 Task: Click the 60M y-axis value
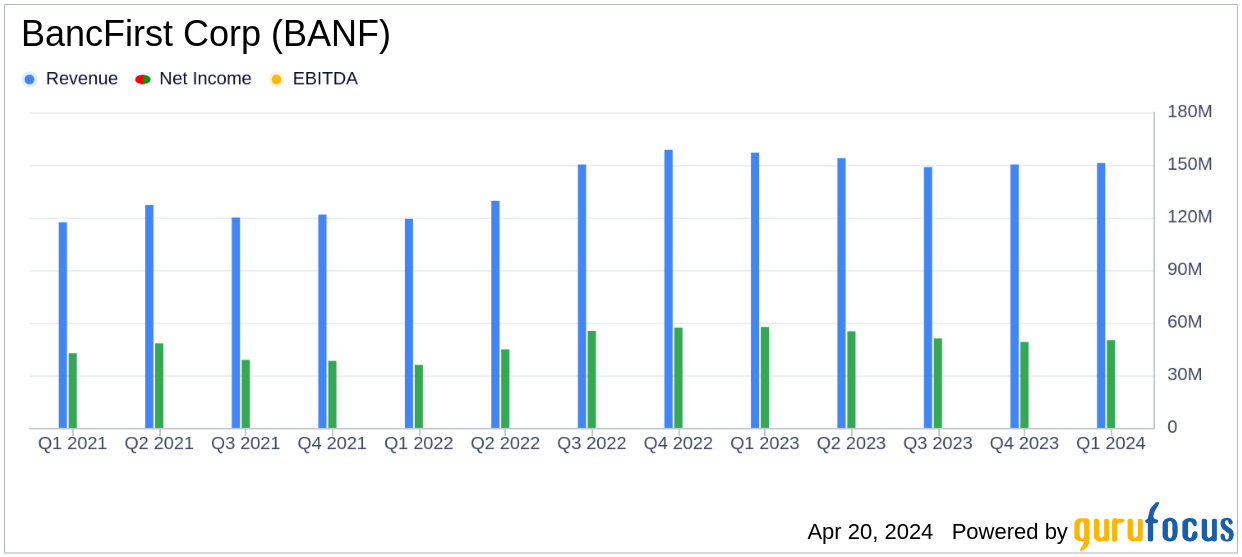(1185, 322)
